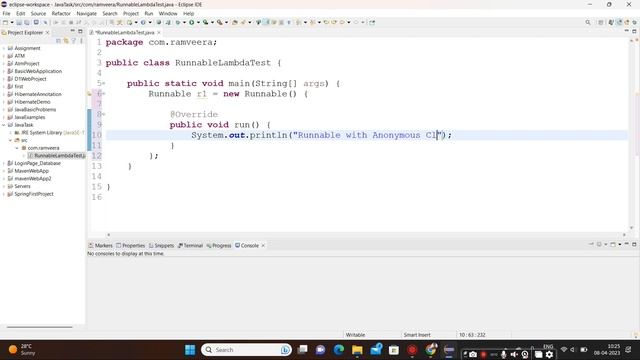
Task: Click the Debug bug toolbar icon
Action: pyautogui.click(x=178, y=22)
